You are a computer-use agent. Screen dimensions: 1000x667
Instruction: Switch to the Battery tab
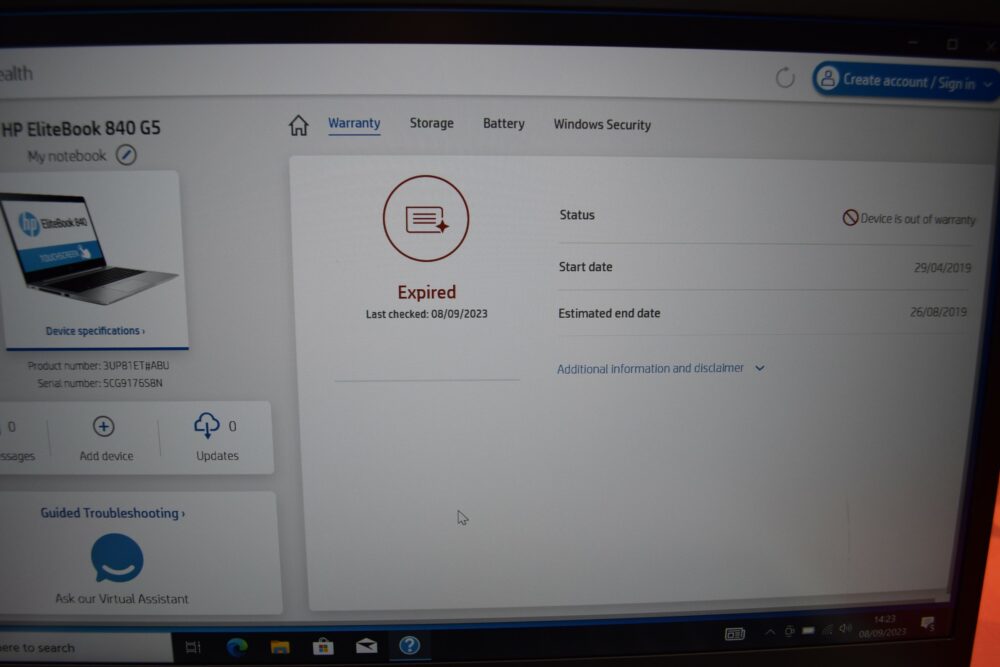click(503, 124)
